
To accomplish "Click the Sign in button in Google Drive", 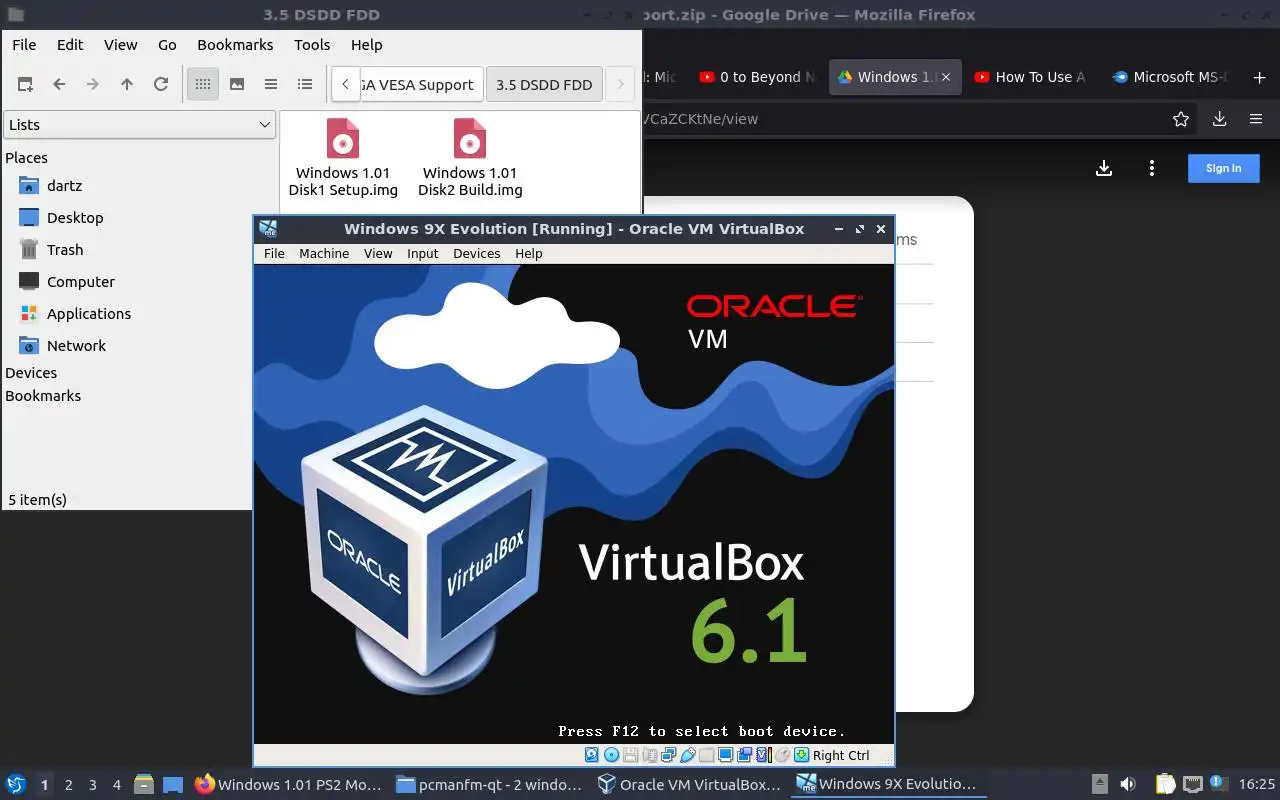I will click(1223, 168).
